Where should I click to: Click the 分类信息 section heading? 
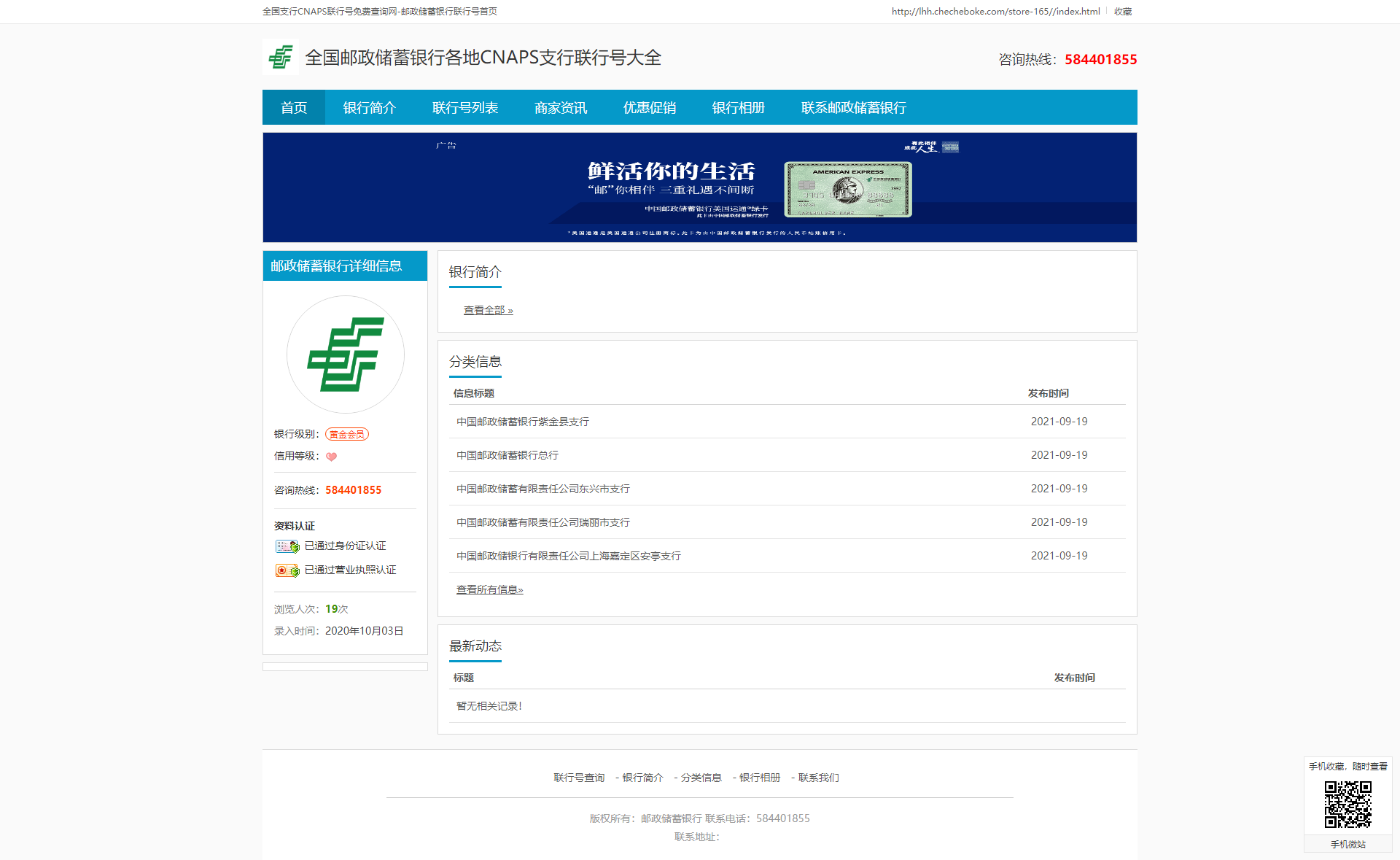(475, 362)
